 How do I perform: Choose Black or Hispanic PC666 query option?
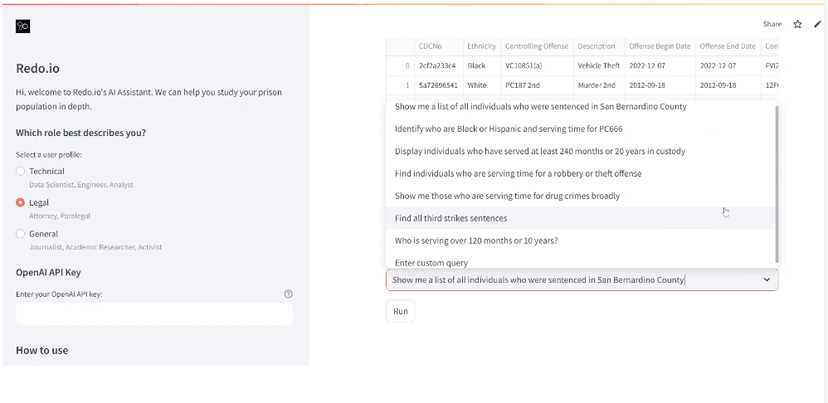click(506, 129)
